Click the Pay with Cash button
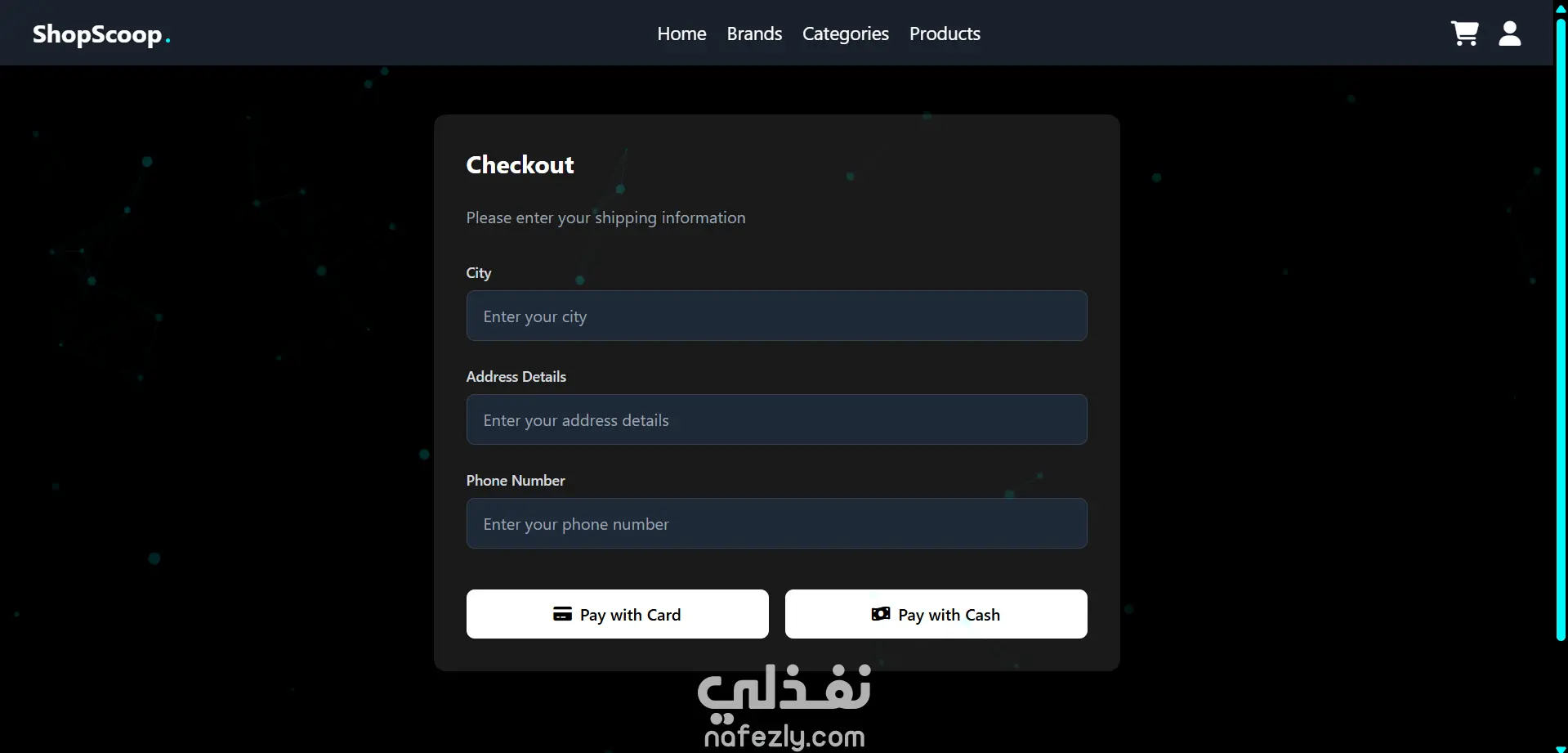1568x753 pixels. tap(936, 614)
